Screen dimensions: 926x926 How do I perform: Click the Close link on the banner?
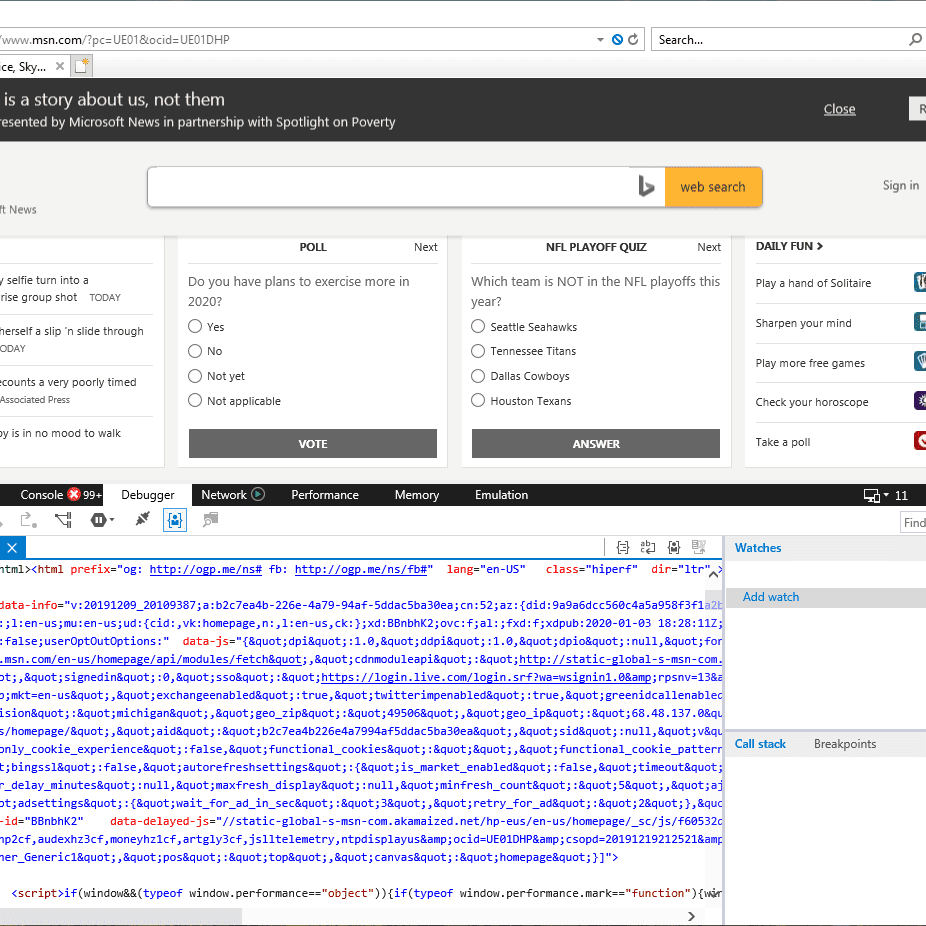[x=839, y=109]
